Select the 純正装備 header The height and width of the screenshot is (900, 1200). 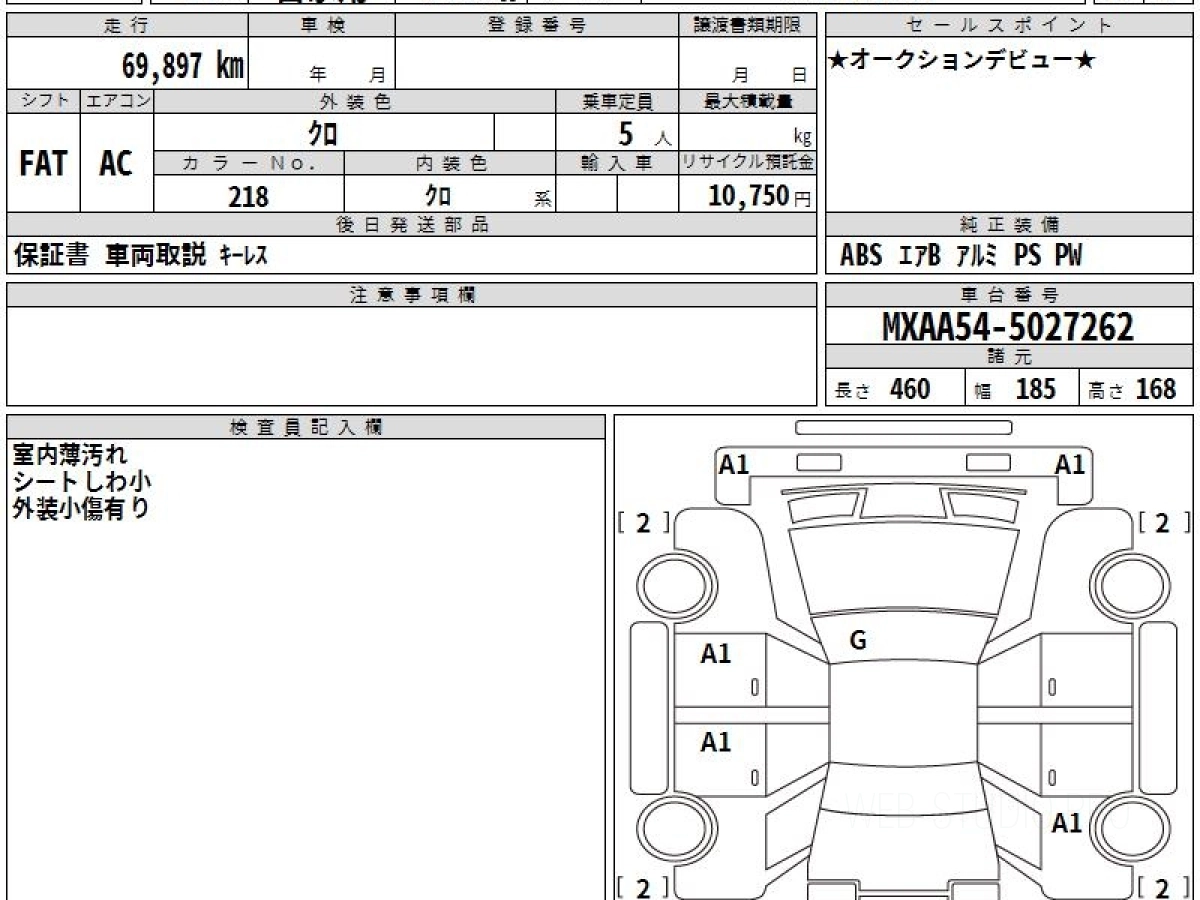[1010, 225]
